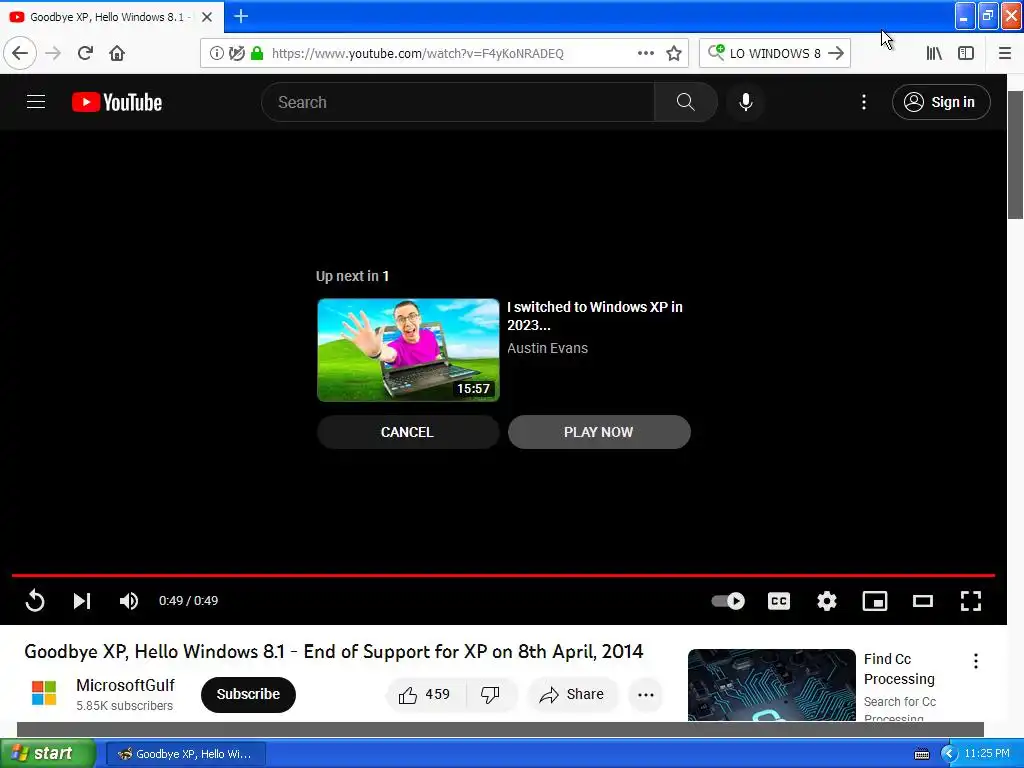1024x768 pixels.
Task: Bookmark this page with the star icon
Action: (x=674, y=53)
